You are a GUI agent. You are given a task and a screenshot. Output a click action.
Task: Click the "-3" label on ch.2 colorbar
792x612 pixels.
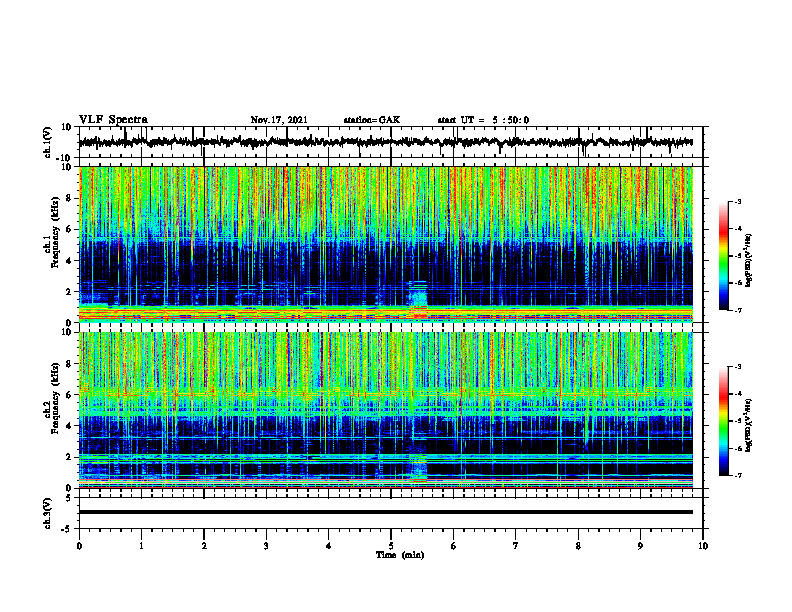pyautogui.click(x=738, y=366)
